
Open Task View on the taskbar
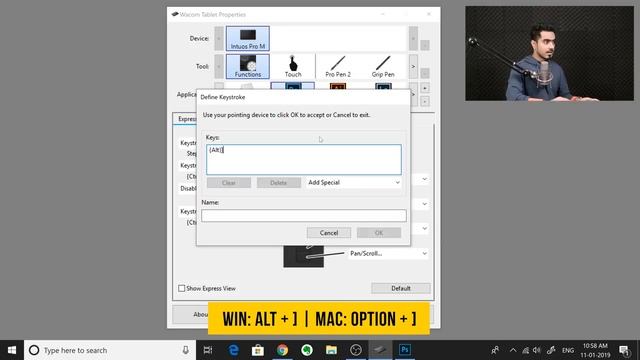click(x=208, y=350)
